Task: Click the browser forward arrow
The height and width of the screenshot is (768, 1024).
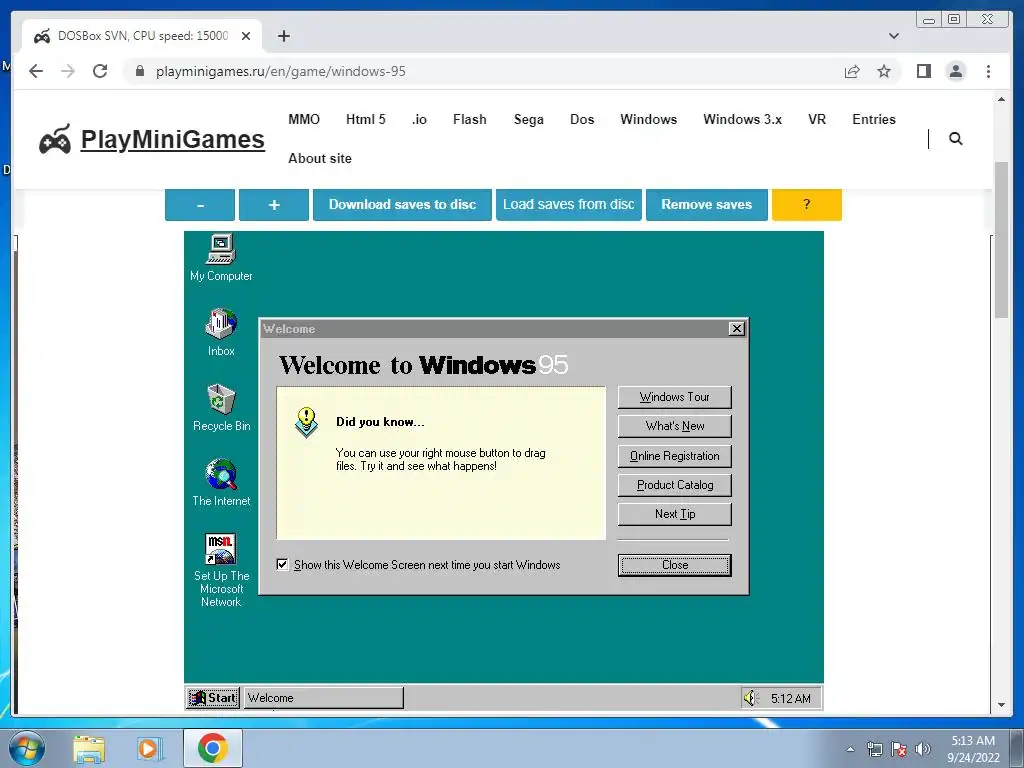Action: point(68,71)
